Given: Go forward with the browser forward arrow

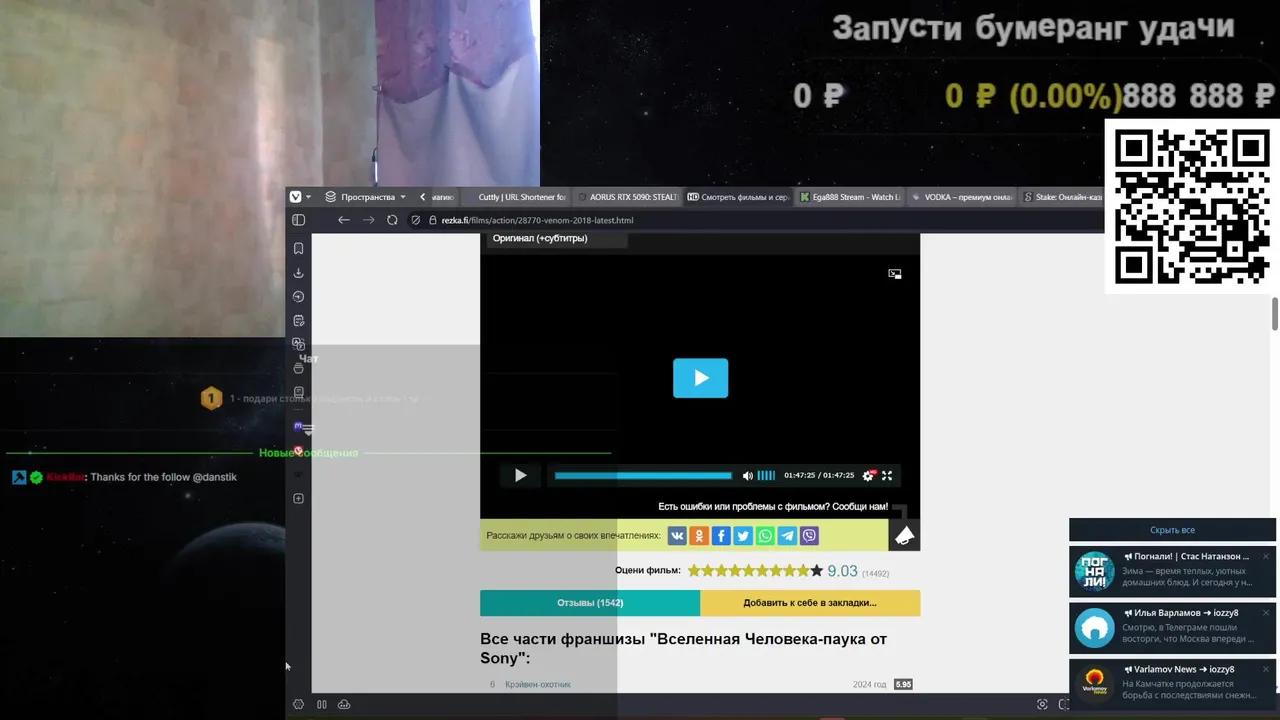Looking at the screenshot, I should pos(368,220).
